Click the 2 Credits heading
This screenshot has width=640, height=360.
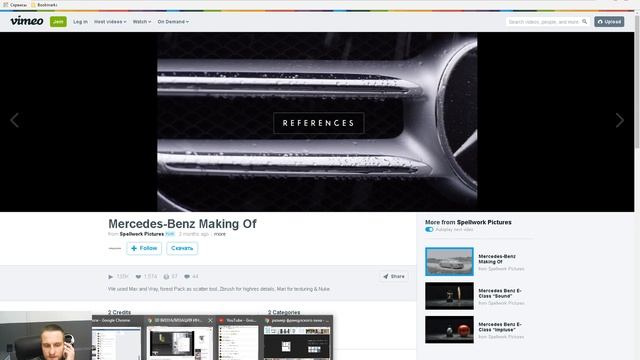(120, 312)
